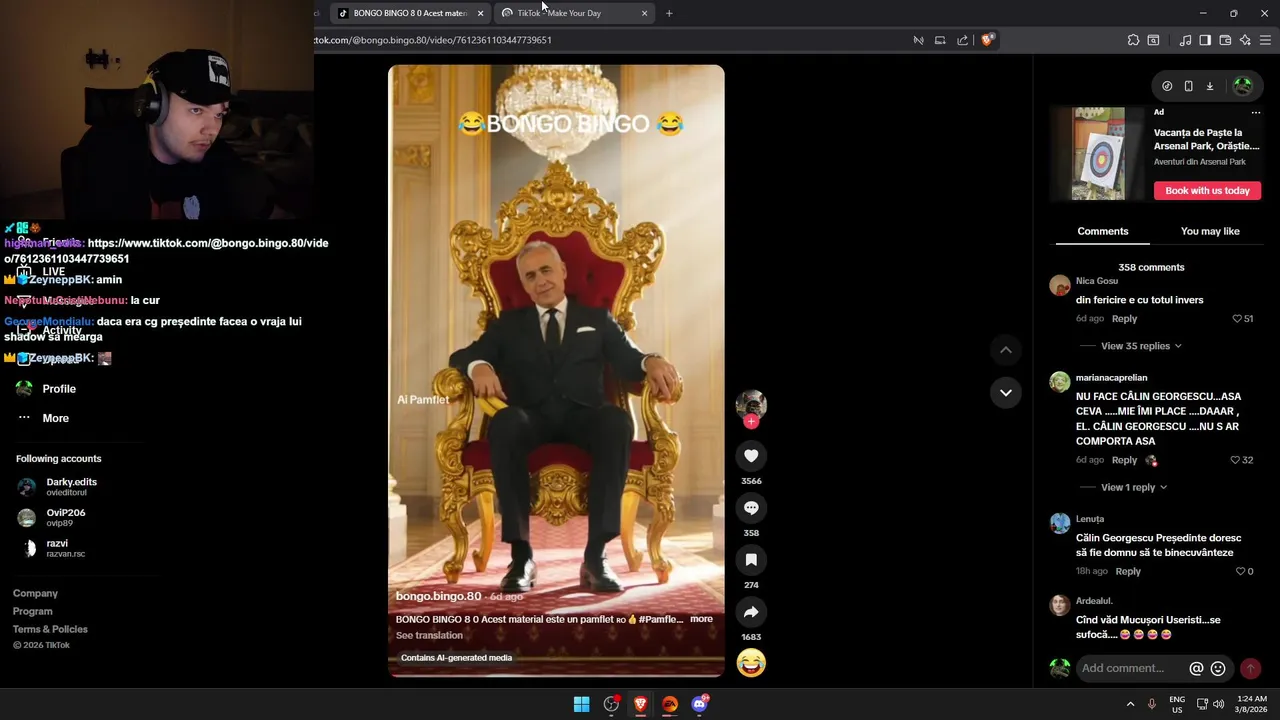Open Brave Shields lion icon in address bar
Viewport: 1280px width, 720px height.
(987, 40)
